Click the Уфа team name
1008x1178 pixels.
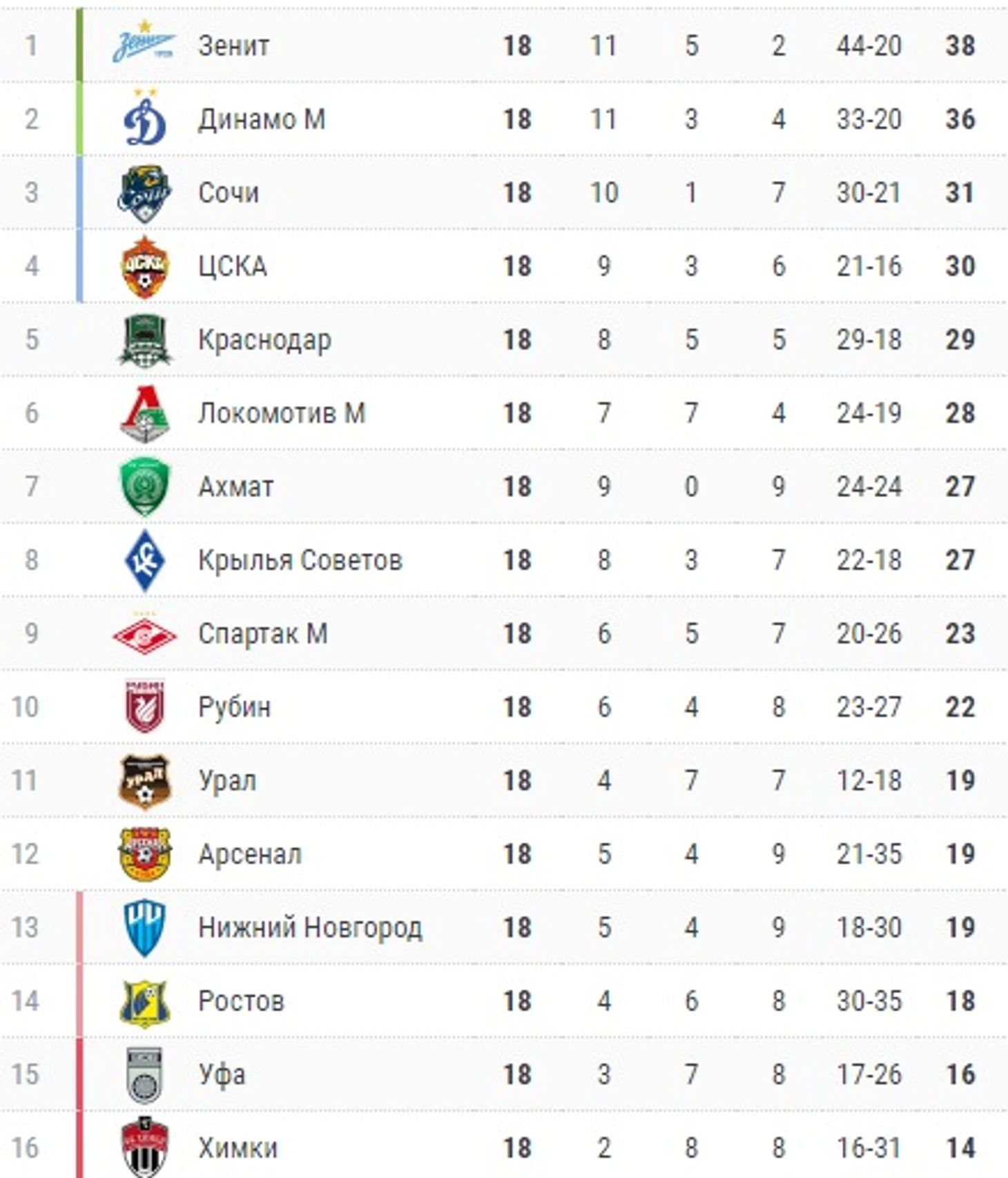tap(222, 1074)
